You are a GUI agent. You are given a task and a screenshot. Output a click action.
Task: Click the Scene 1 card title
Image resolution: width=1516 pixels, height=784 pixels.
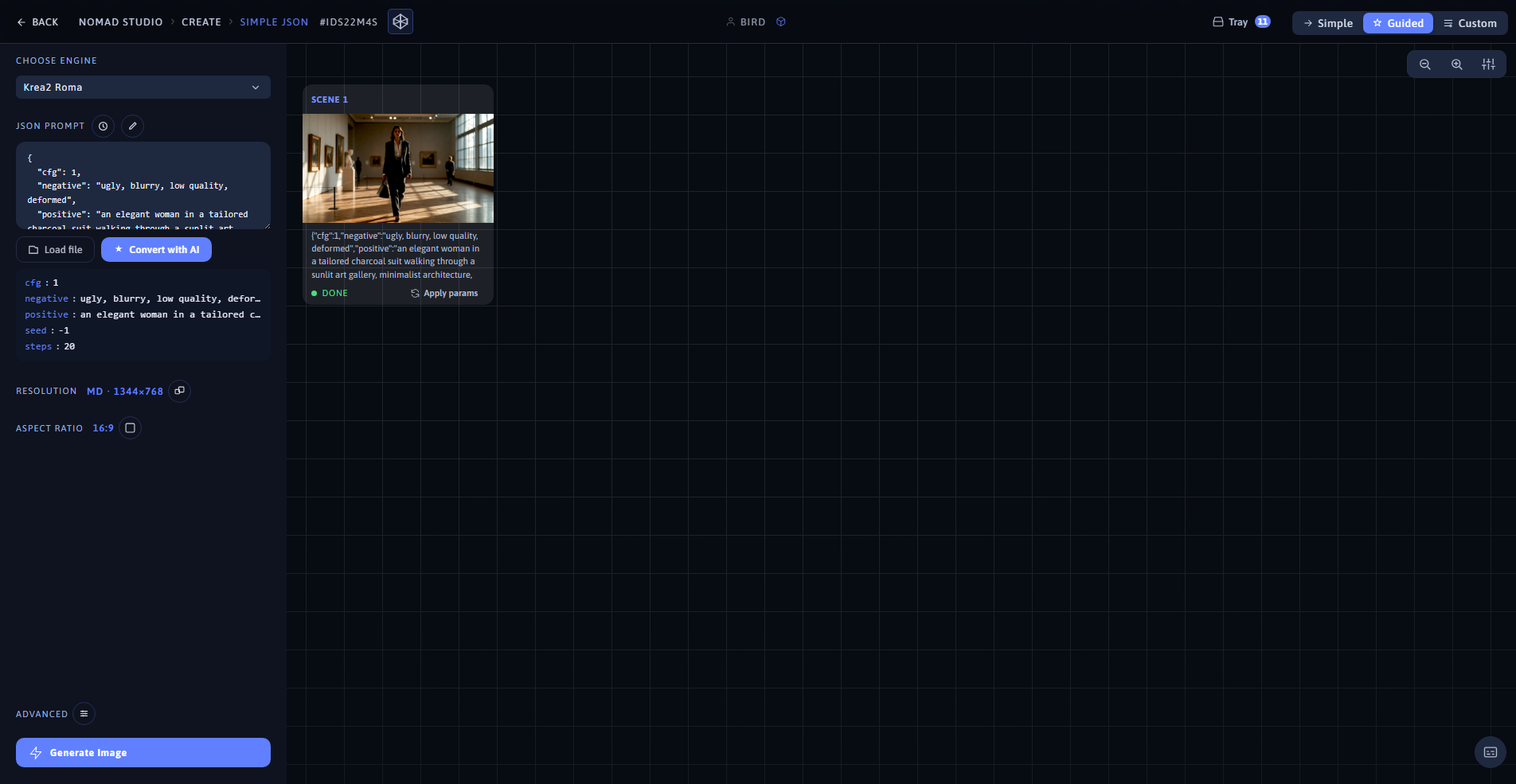point(330,99)
